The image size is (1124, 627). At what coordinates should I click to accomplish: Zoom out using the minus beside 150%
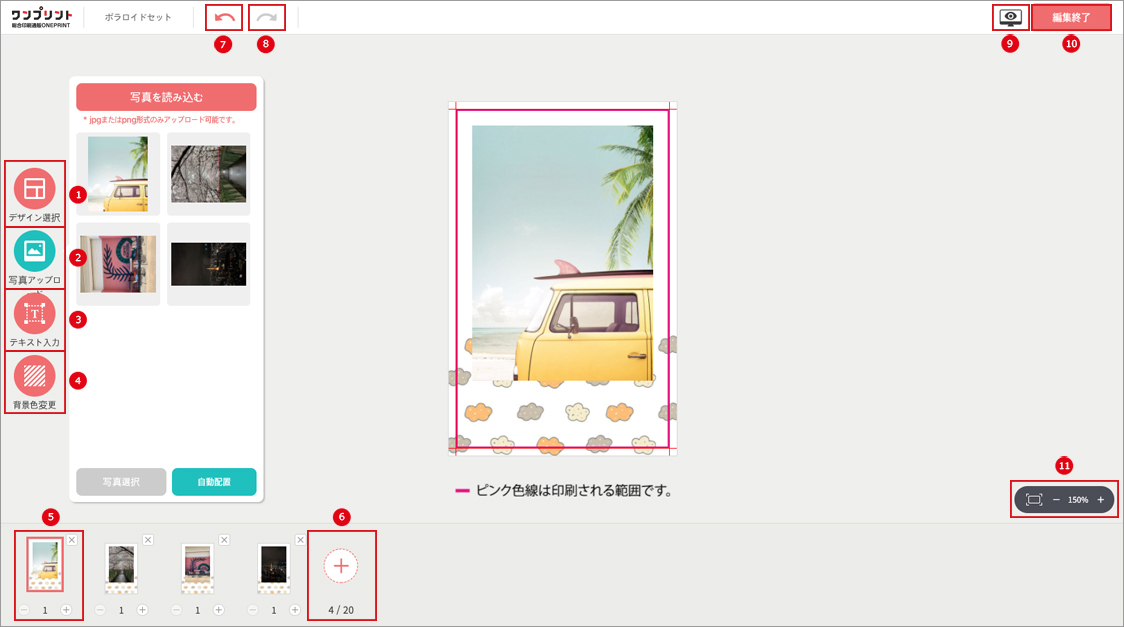point(1056,499)
